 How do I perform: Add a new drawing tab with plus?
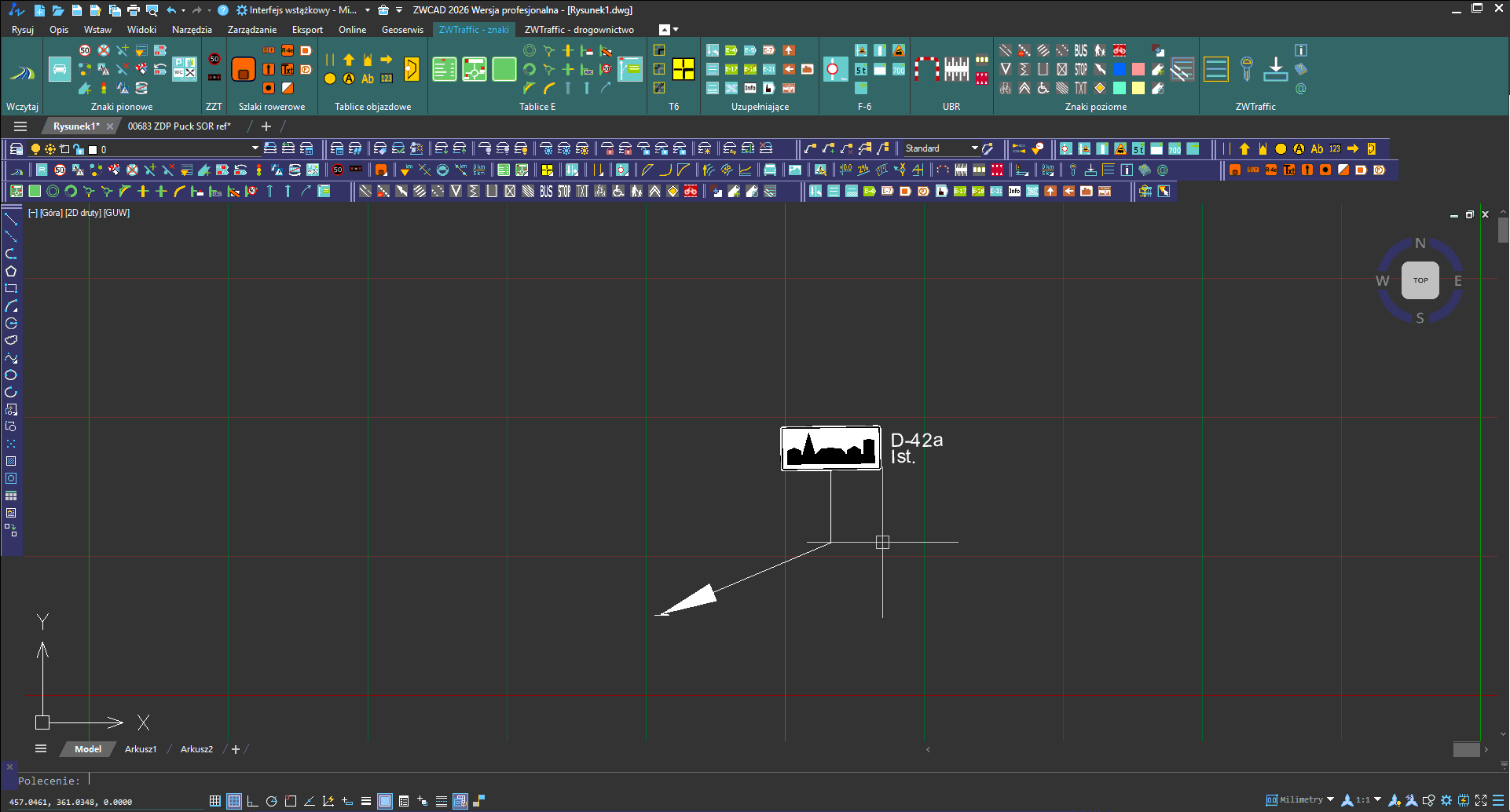tap(266, 126)
